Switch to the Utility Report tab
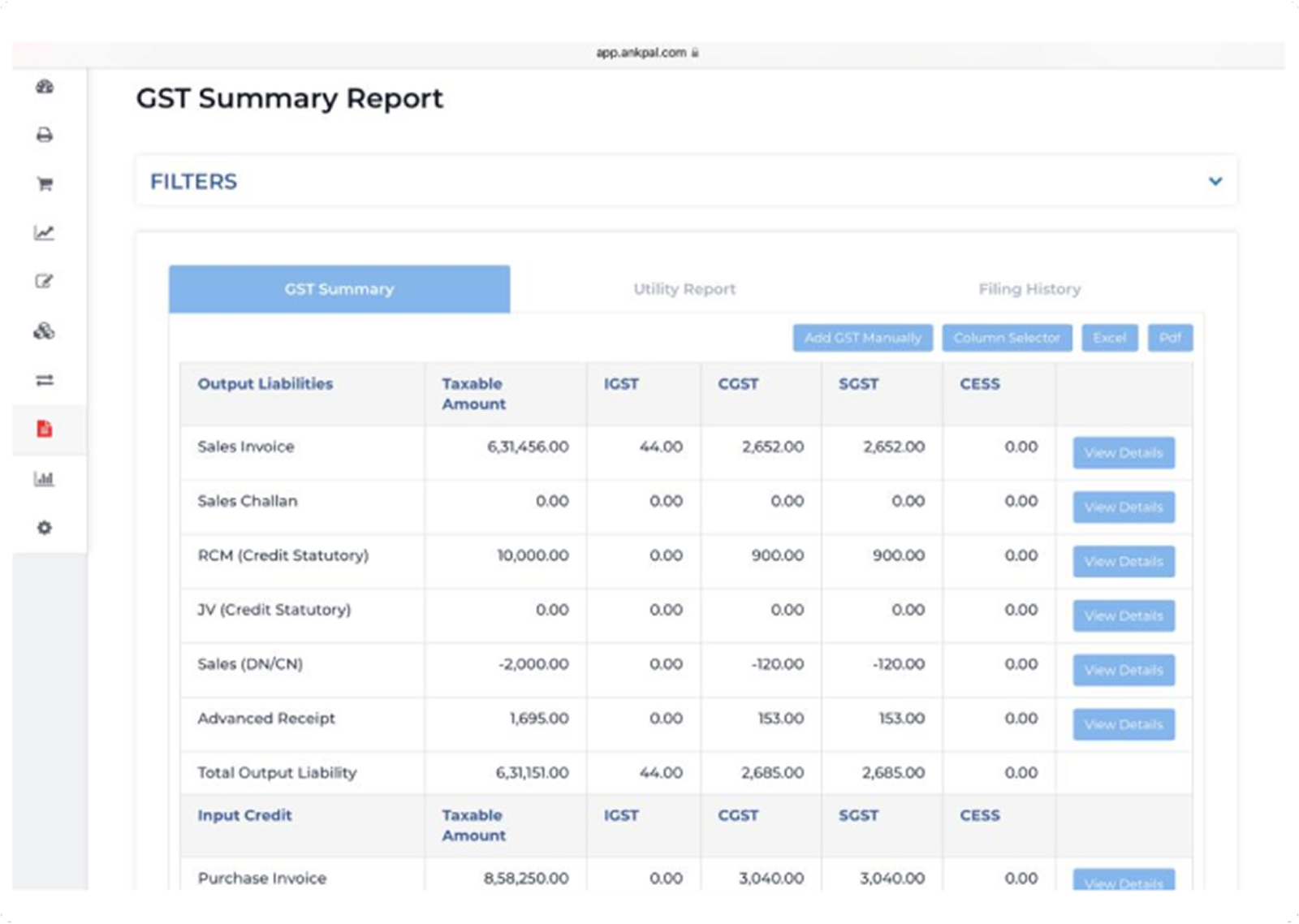Viewport: 1299px width, 924px height. tap(684, 289)
